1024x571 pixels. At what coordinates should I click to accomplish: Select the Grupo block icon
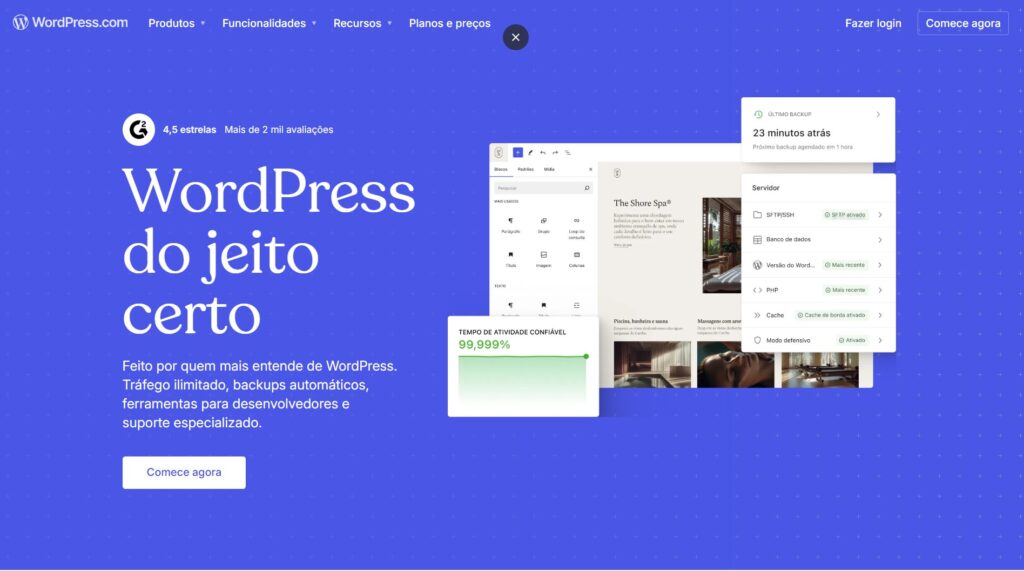[543, 221]
